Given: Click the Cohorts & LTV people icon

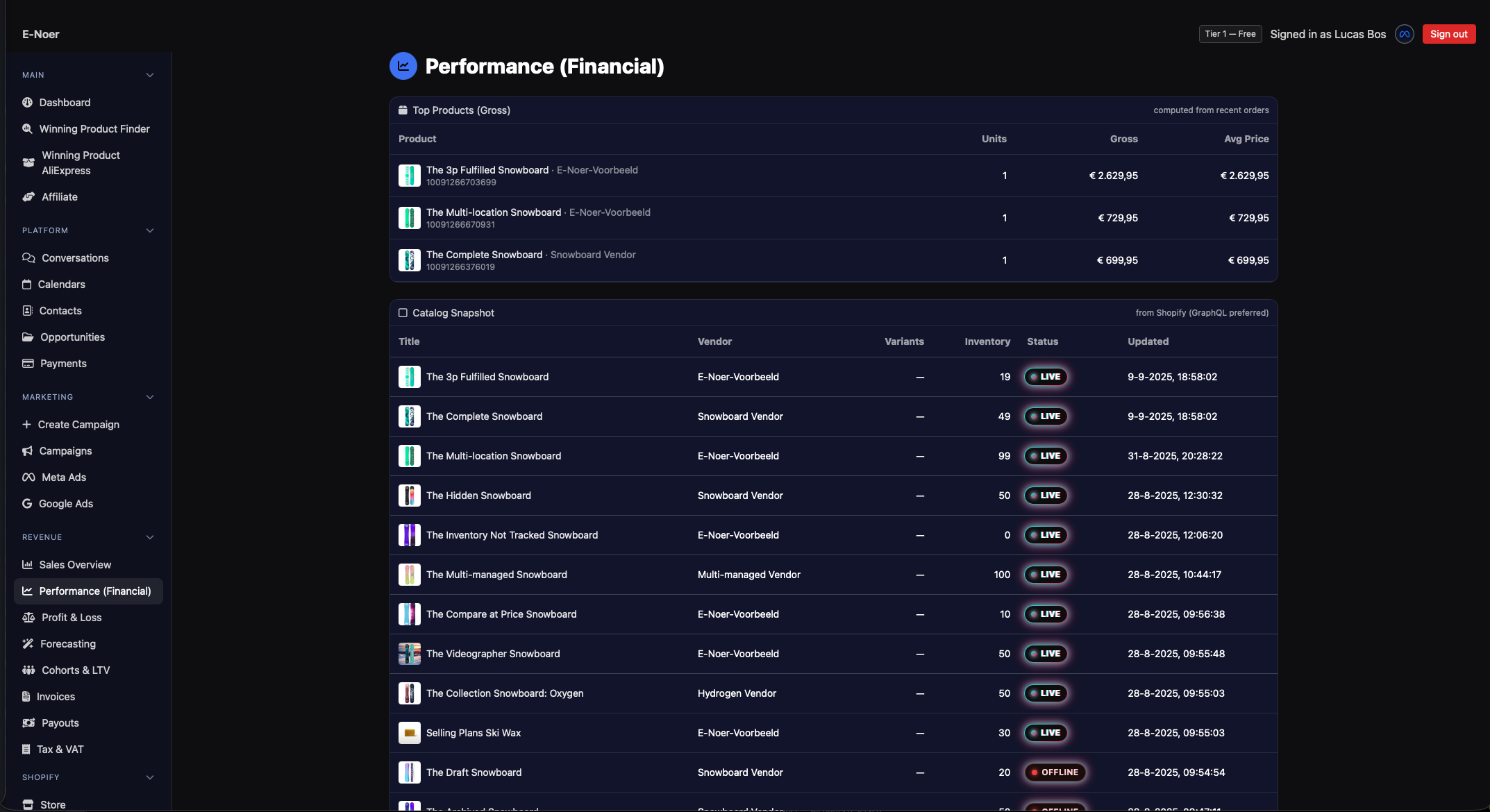Looking at the screenshot, I should (28, 670).
